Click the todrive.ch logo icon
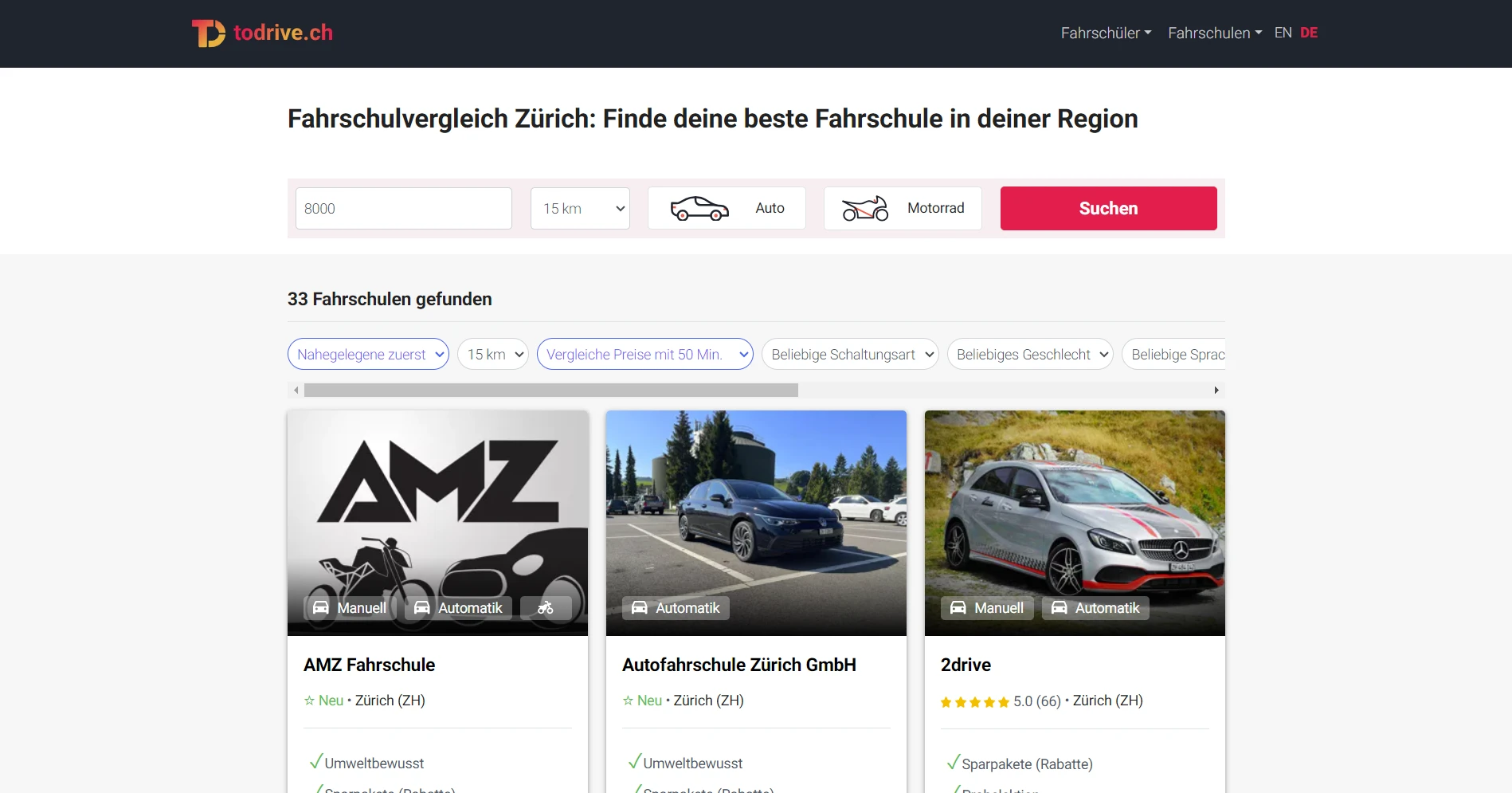Image resolution: width=1512 pixels, height=793 pixels. [x=208, y=33]
